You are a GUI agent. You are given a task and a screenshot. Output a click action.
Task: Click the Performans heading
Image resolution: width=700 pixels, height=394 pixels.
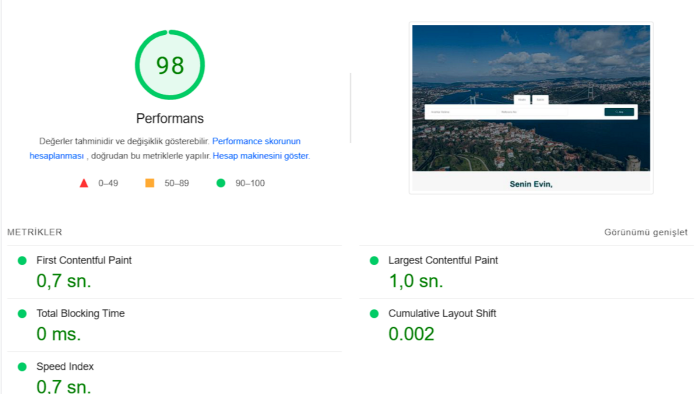[170, 118]
